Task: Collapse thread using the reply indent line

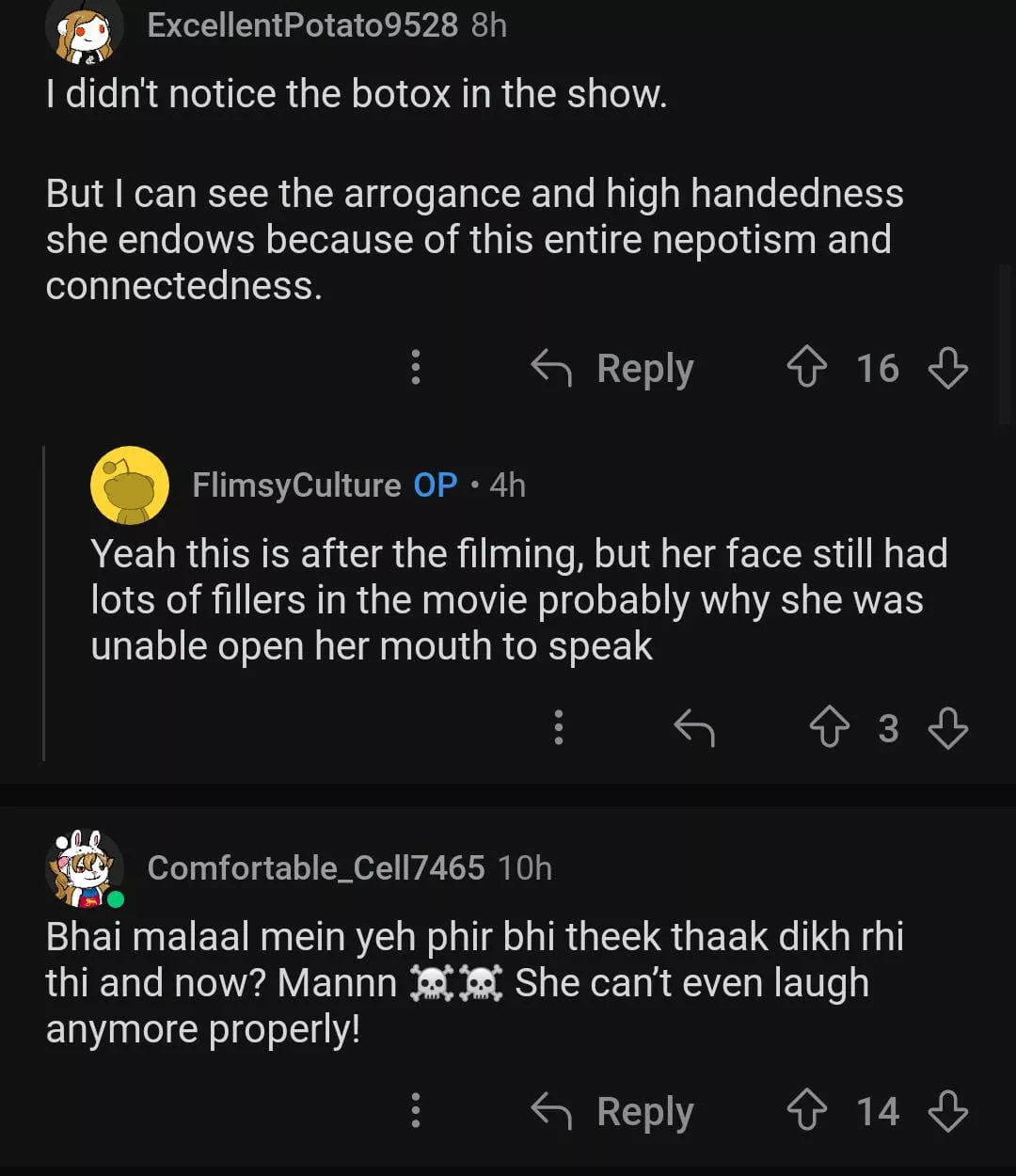Action: click(x=44, y=602)
